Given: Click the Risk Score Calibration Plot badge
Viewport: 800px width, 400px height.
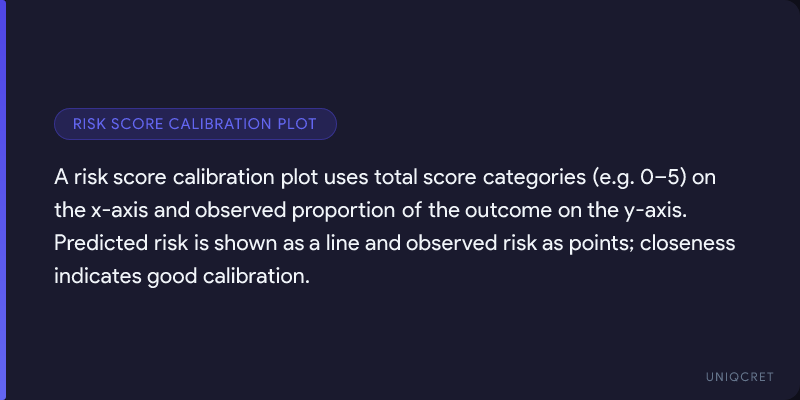Looking at the screenshot, I should point(195,124).
